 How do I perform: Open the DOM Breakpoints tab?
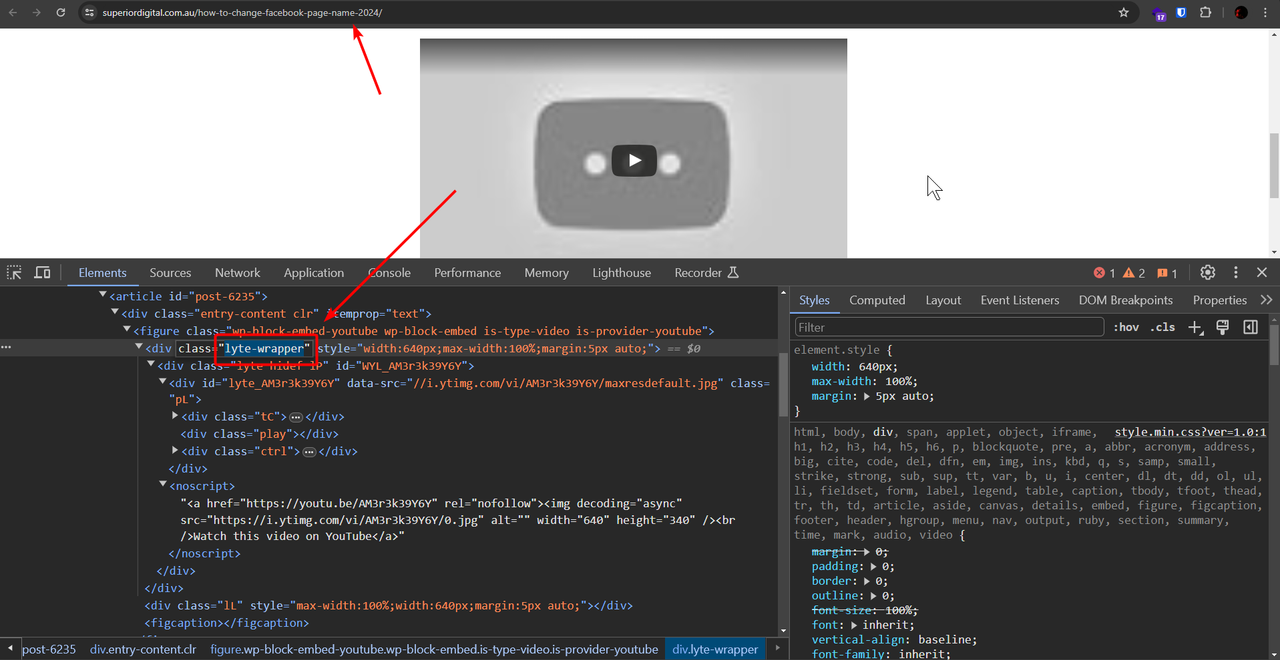click(1125, 300)
